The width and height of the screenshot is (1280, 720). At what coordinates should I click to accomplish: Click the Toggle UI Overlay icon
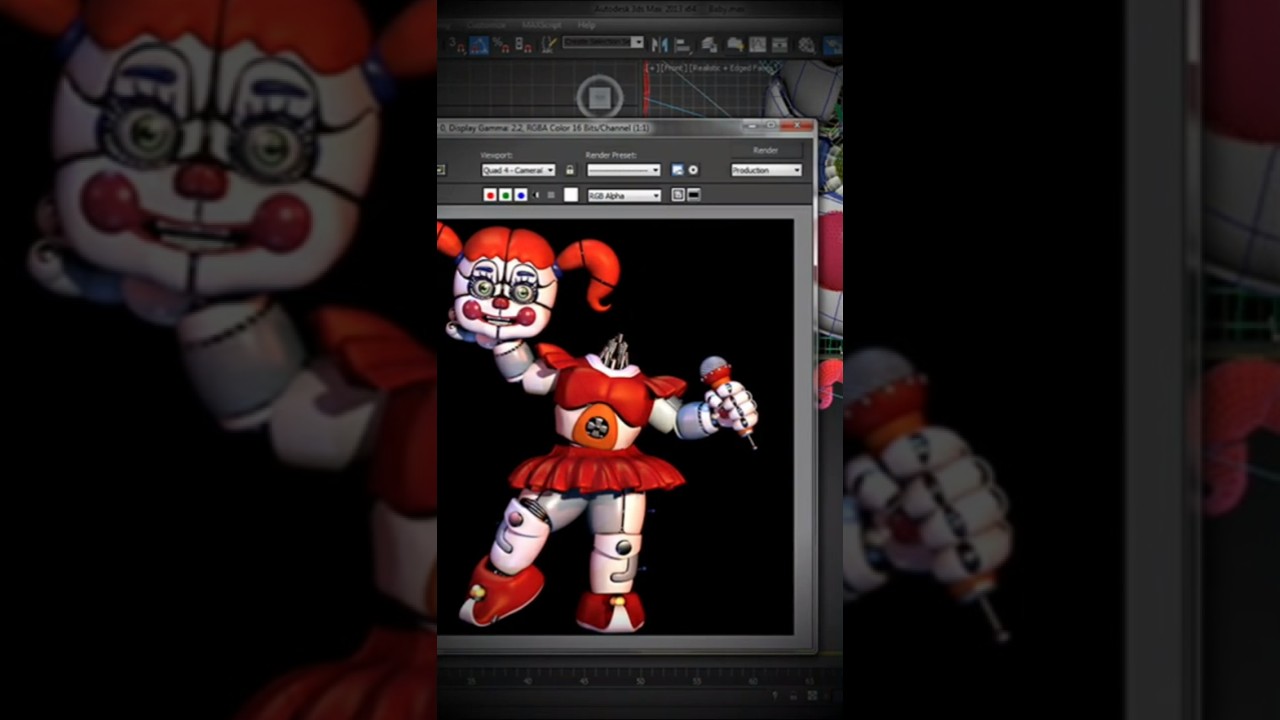tap(678, 195)
